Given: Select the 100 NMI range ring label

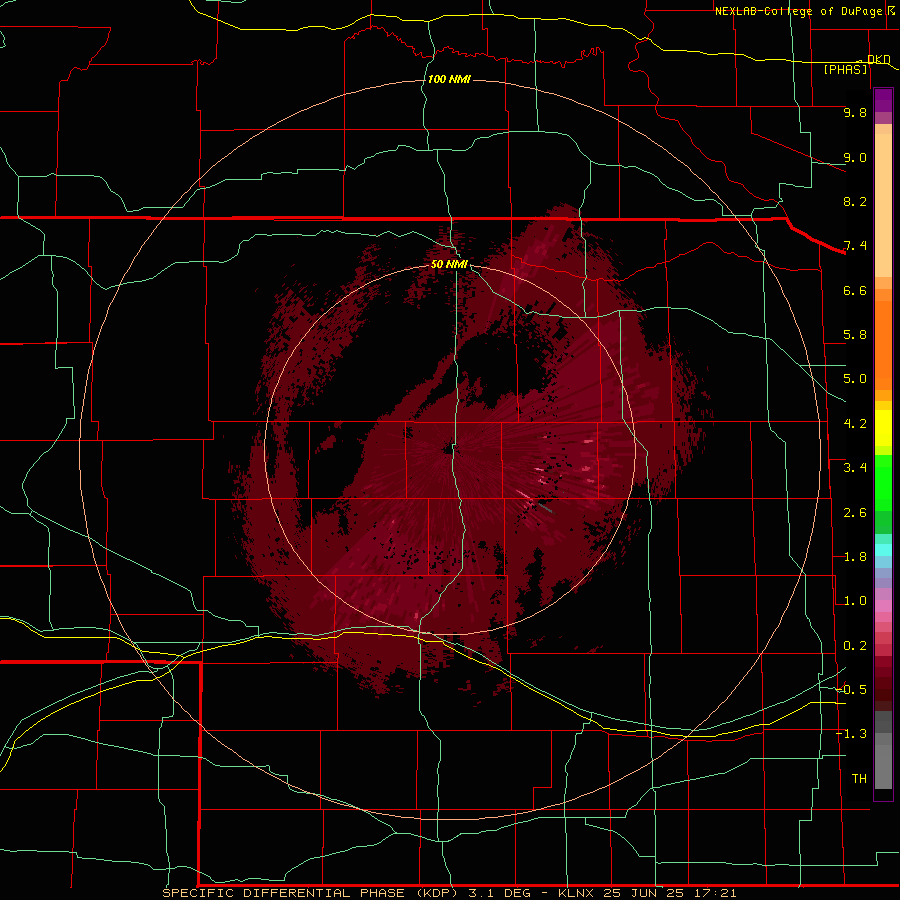Looking at the screenshot, I should pos(449,79).
